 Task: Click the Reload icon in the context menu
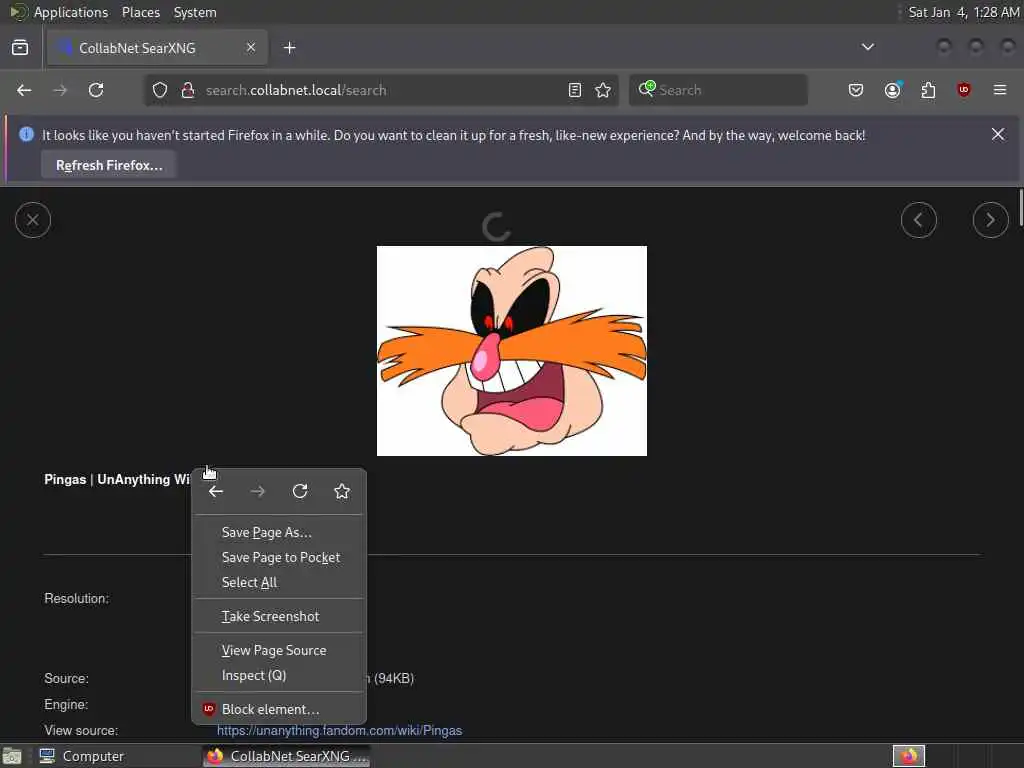[x=300, y=491]
